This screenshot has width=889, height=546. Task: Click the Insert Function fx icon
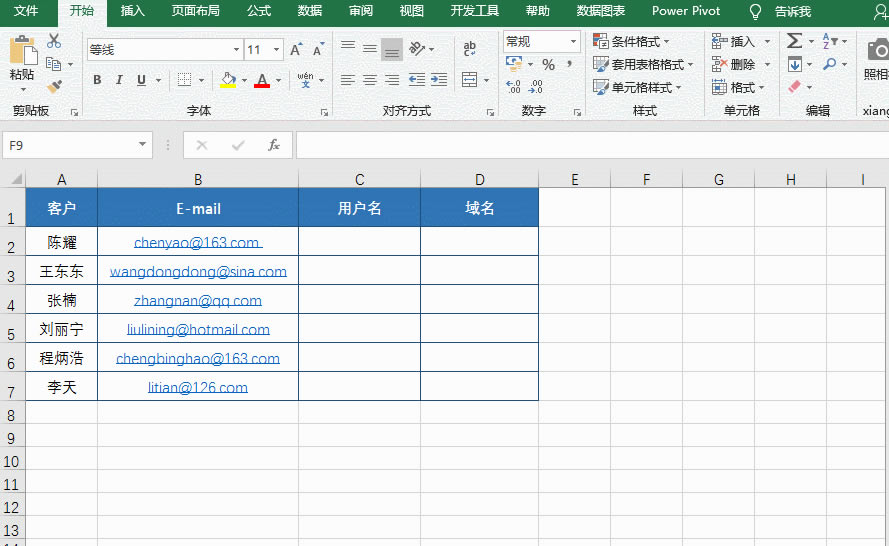[273, 145]
